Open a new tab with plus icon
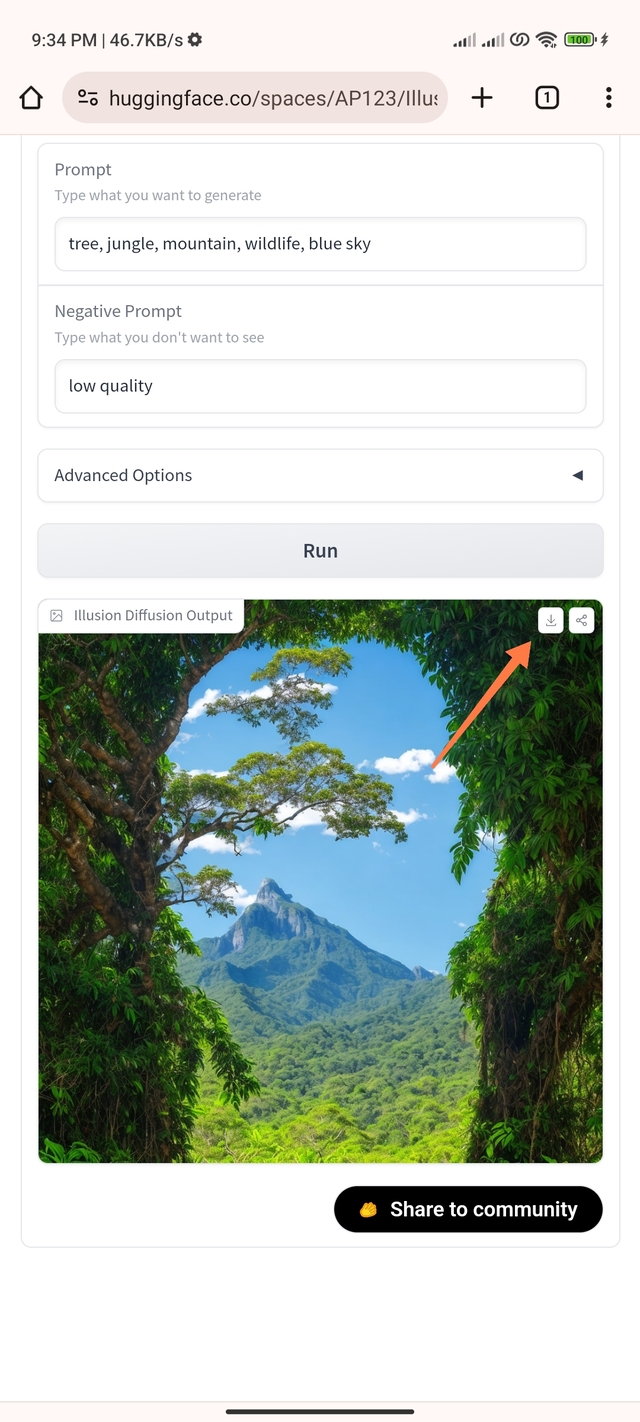Image resolution: width=640 pixels, height=1422 pixels. [482, 97]
